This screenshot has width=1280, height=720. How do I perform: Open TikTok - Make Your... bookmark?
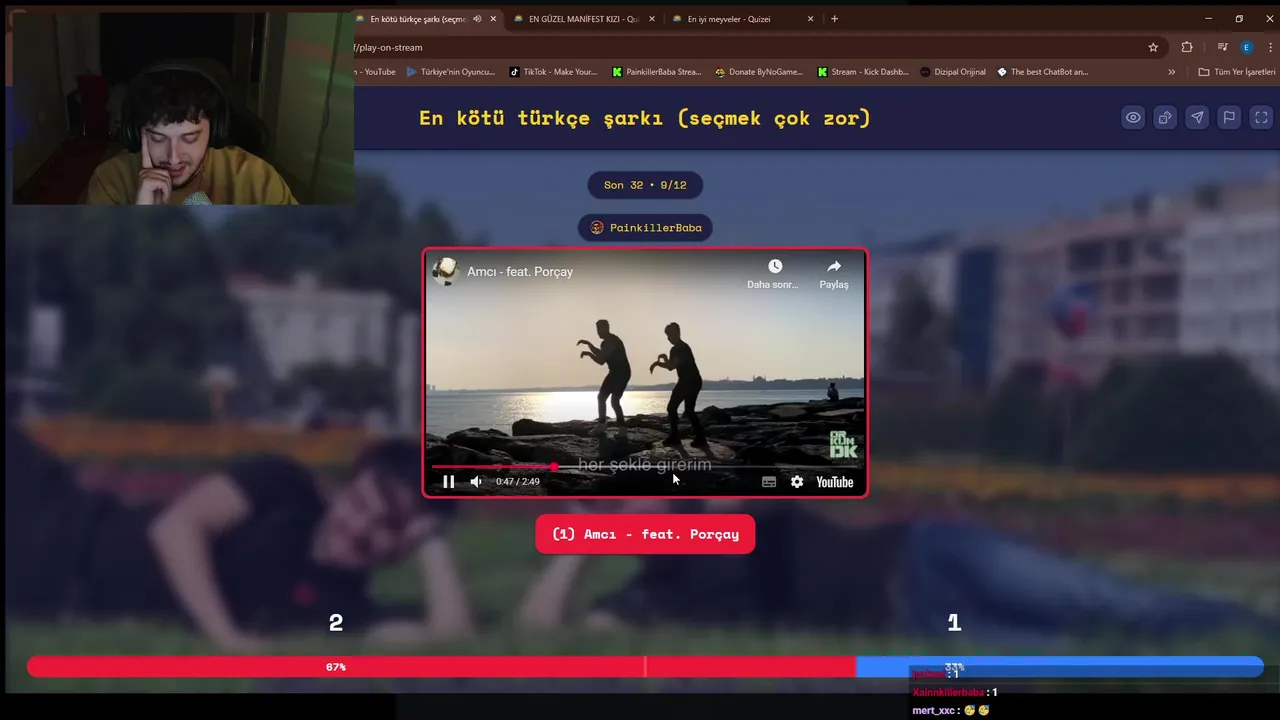(553, 72)
